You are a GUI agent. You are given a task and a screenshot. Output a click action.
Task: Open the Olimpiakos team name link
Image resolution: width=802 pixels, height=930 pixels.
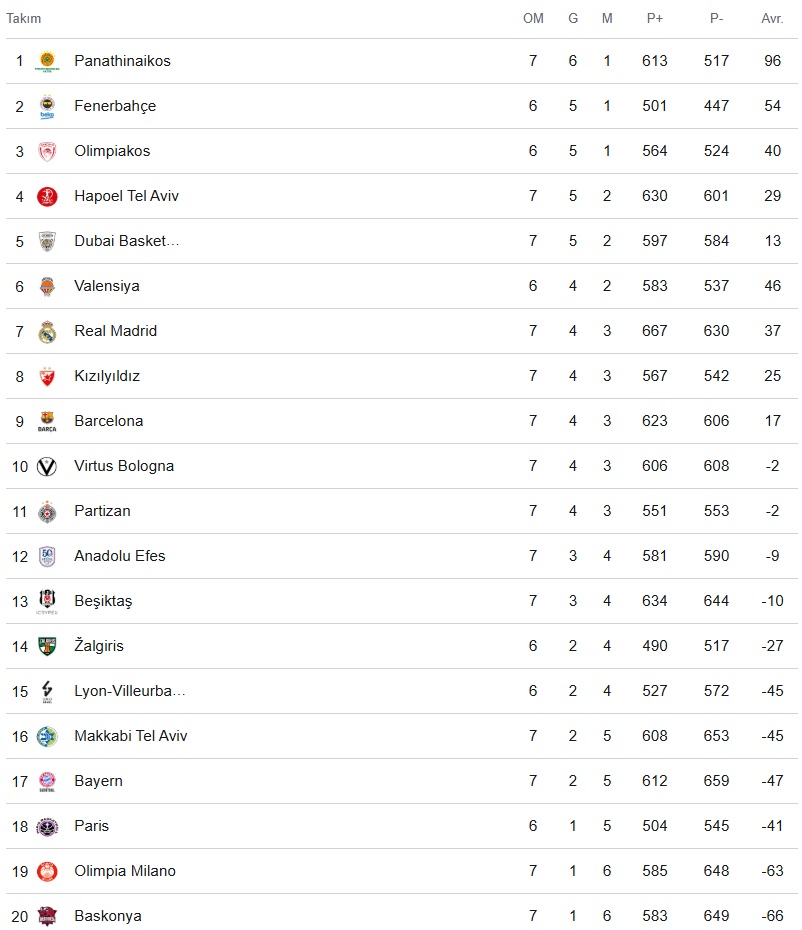point(112,151)
